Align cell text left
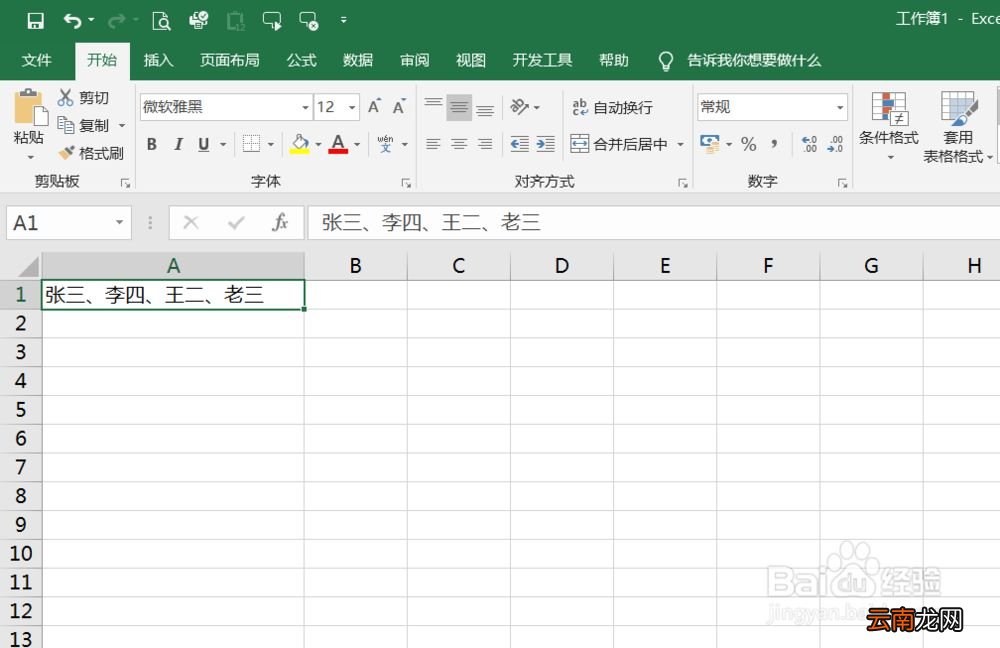This screenshot has width=1000, height=648. (x=433, y=144)
